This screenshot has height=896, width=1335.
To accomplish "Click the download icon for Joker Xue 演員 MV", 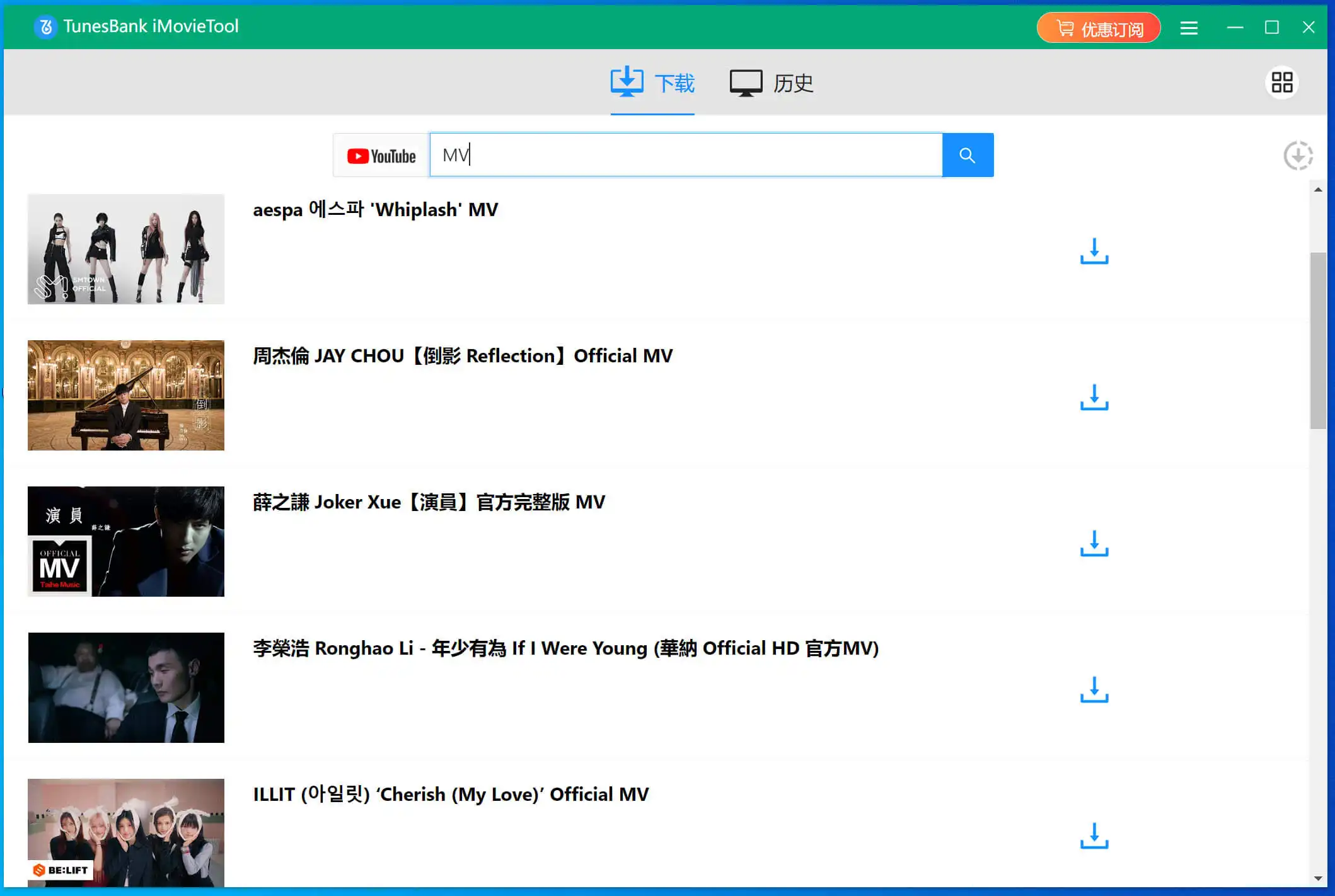I will [1094, 545].
